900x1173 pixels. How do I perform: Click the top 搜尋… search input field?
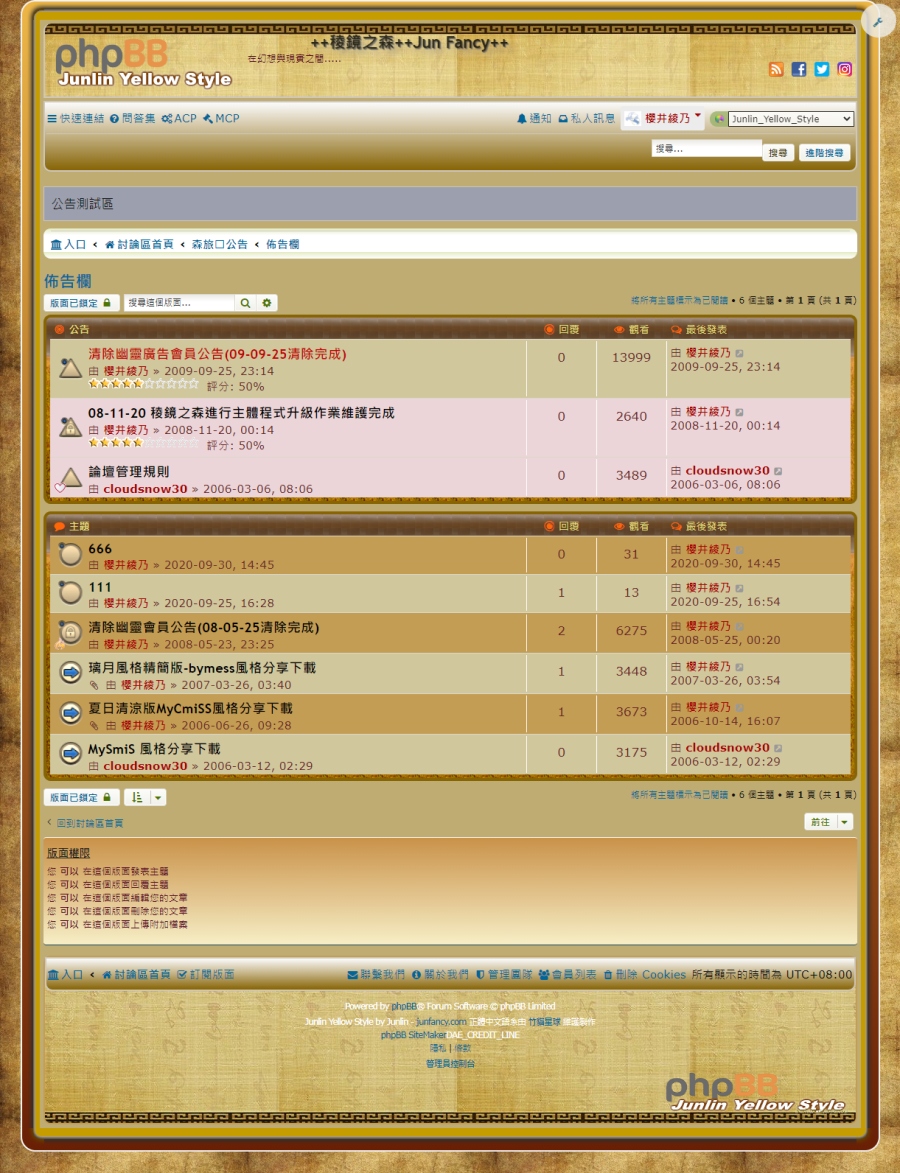pyautogui.click(x=706, y=149)
